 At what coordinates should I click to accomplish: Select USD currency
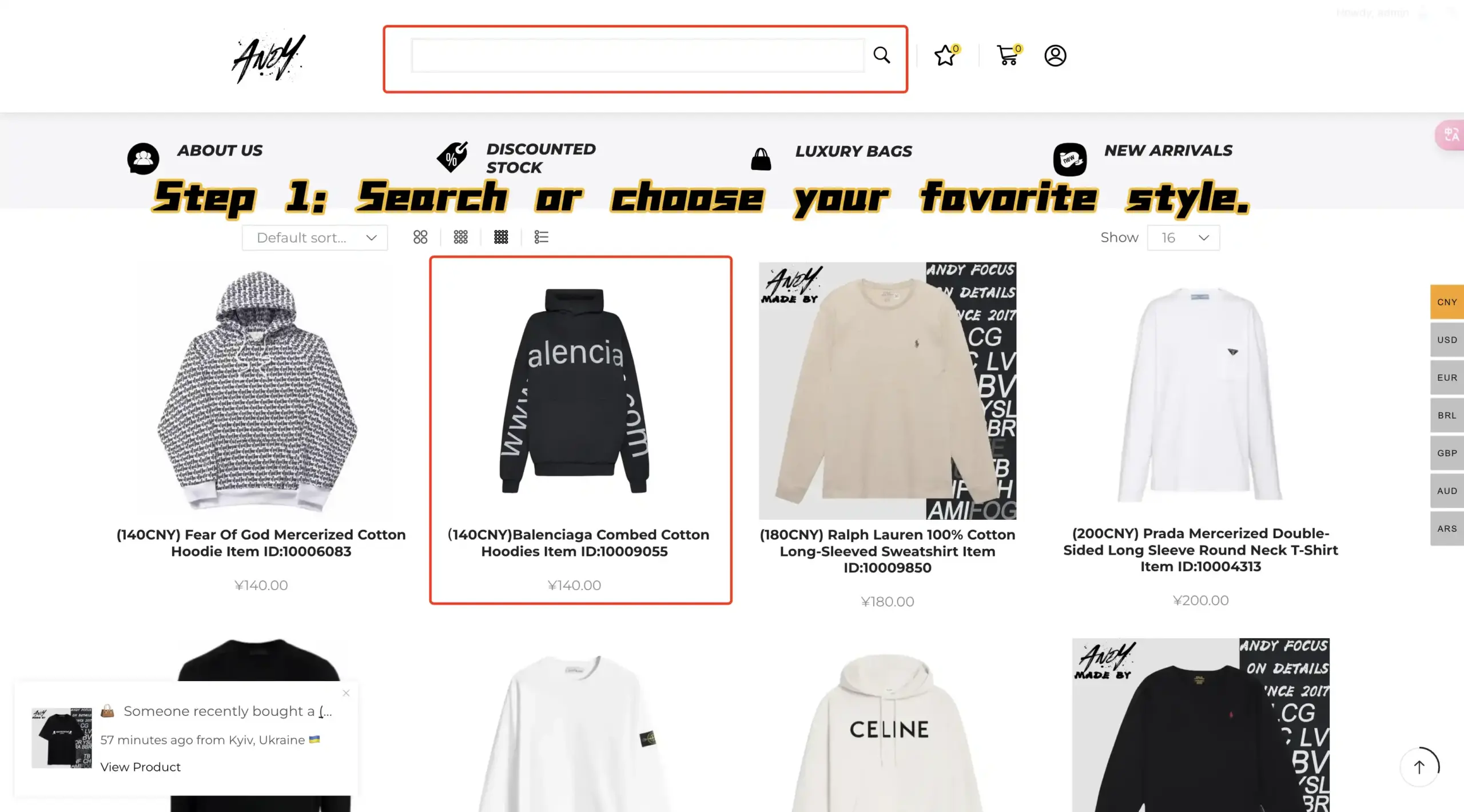[x=1447, y=340]
